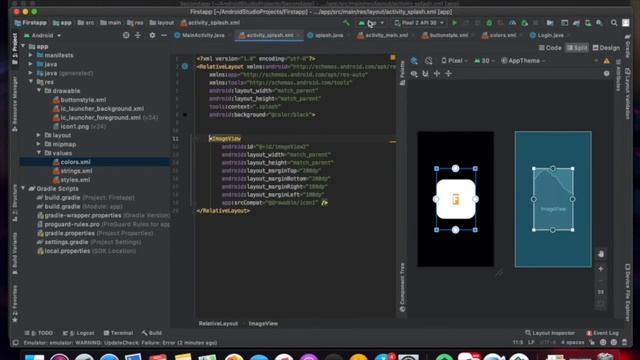Open the Terminal tool window
Viewport: 640px width, 360px height.
(118, 333)
